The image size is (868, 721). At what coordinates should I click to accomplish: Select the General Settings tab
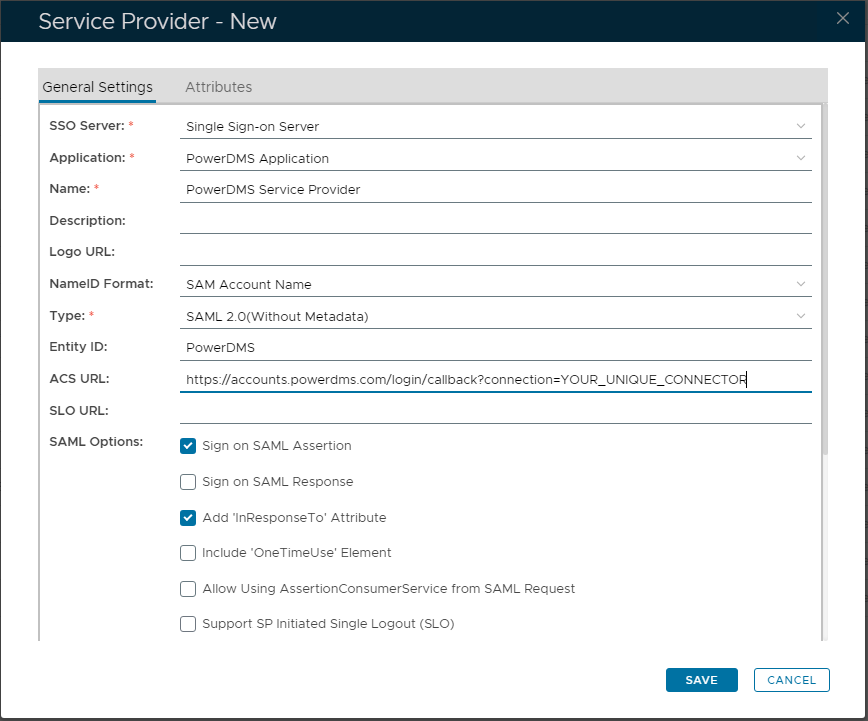97,87
